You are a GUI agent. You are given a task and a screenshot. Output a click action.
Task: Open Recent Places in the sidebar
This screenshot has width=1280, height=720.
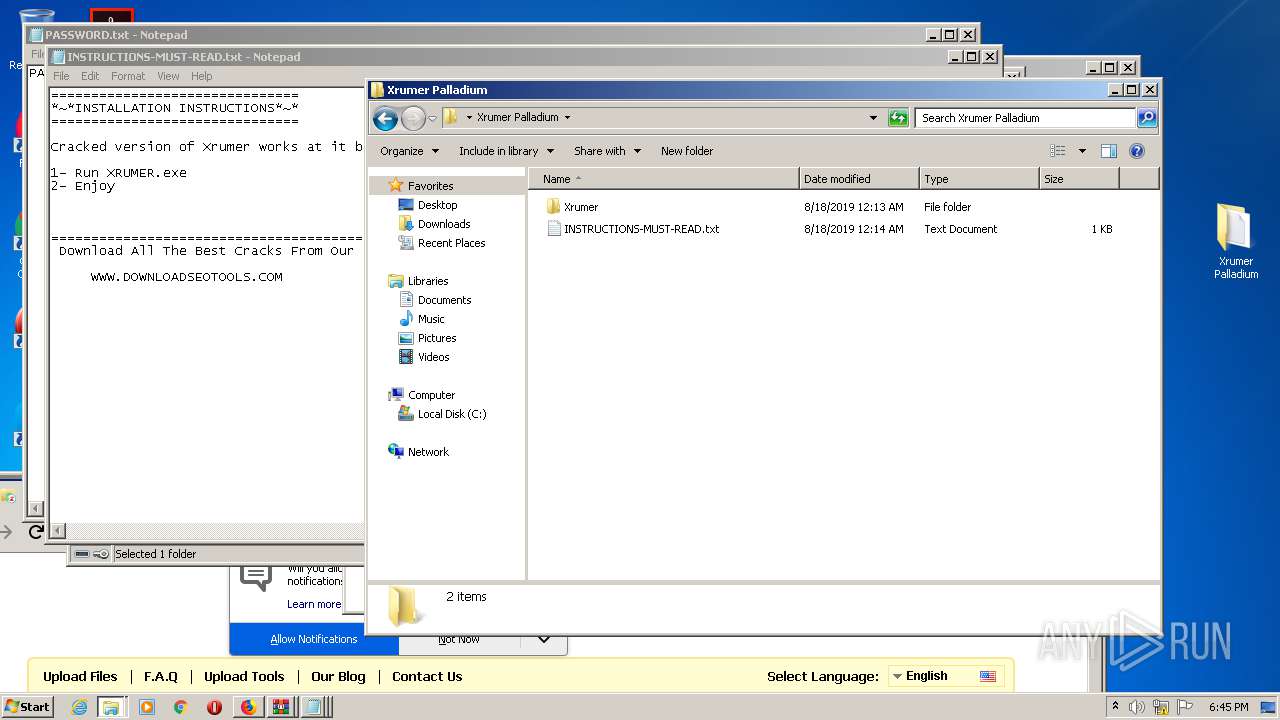tap(451, 243)
